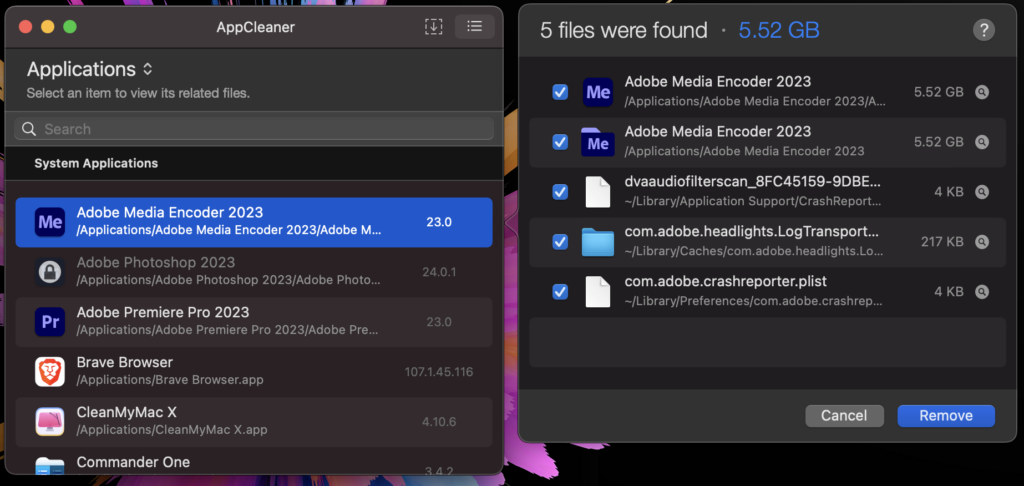
Task: Reveal dvaaudiofilterscan file in Finder
Action: (982, 192)
